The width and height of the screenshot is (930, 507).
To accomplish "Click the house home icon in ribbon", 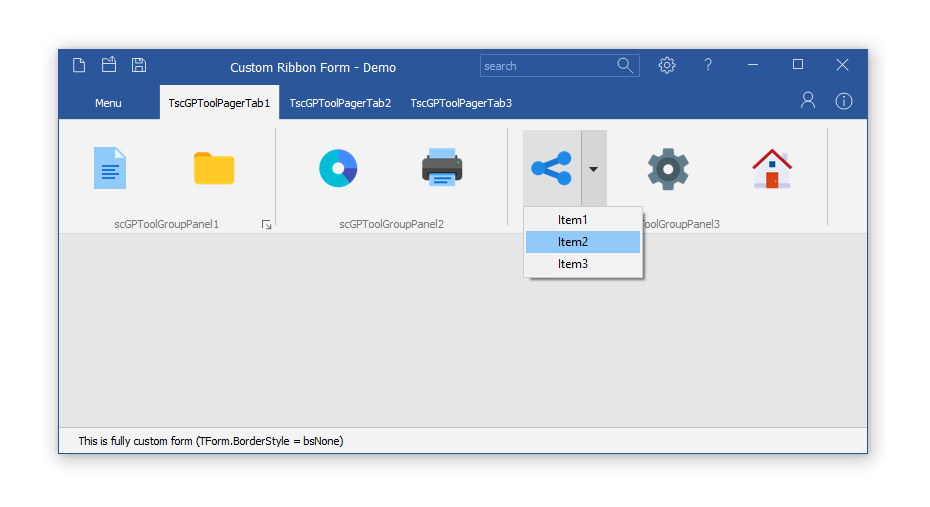I will pyautogui.click(x=772, y=168).
